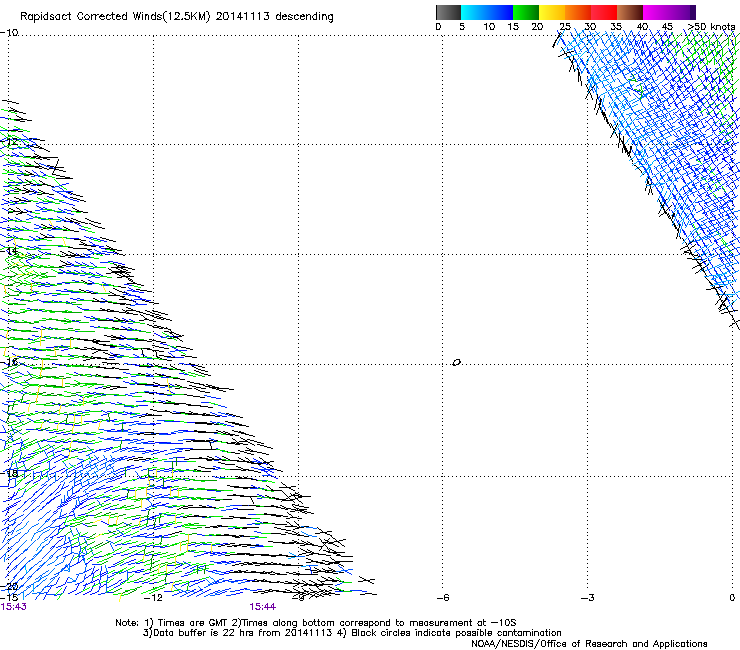This screenshot has height=650, width=740.
Task: Click the '40' label under the color legend
Action: [x=642, y=26]
